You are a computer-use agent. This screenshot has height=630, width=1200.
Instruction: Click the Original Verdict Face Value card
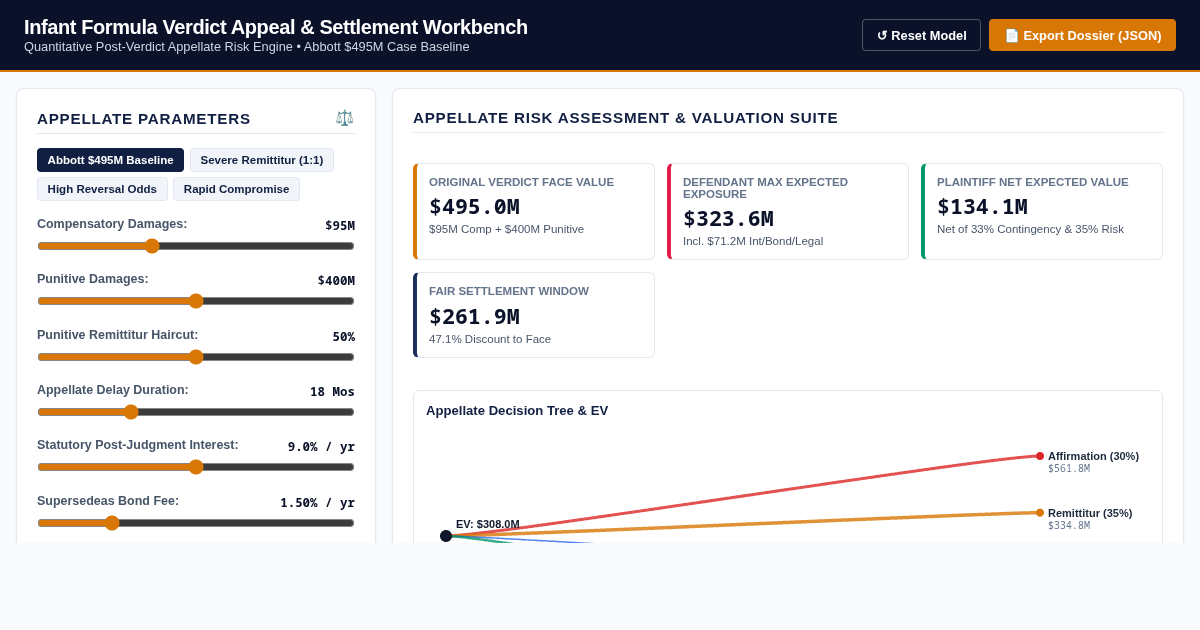click(534, 211)
